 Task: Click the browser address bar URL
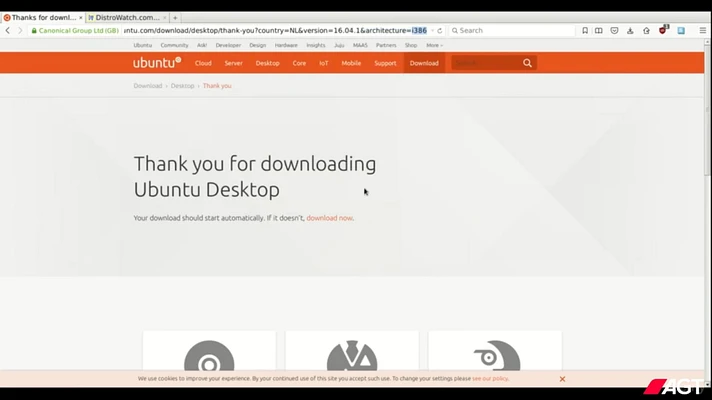[x=275, y=30]
